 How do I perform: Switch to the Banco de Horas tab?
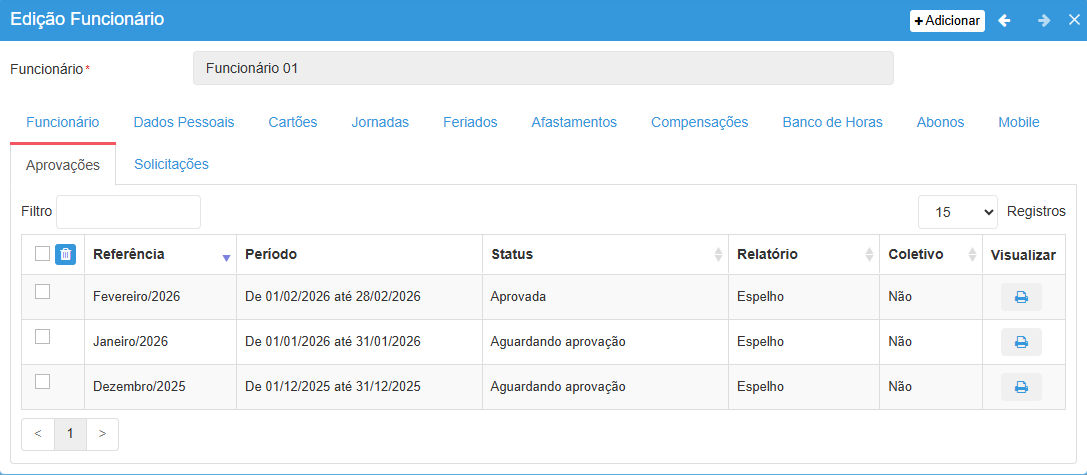tap(832, 122)
